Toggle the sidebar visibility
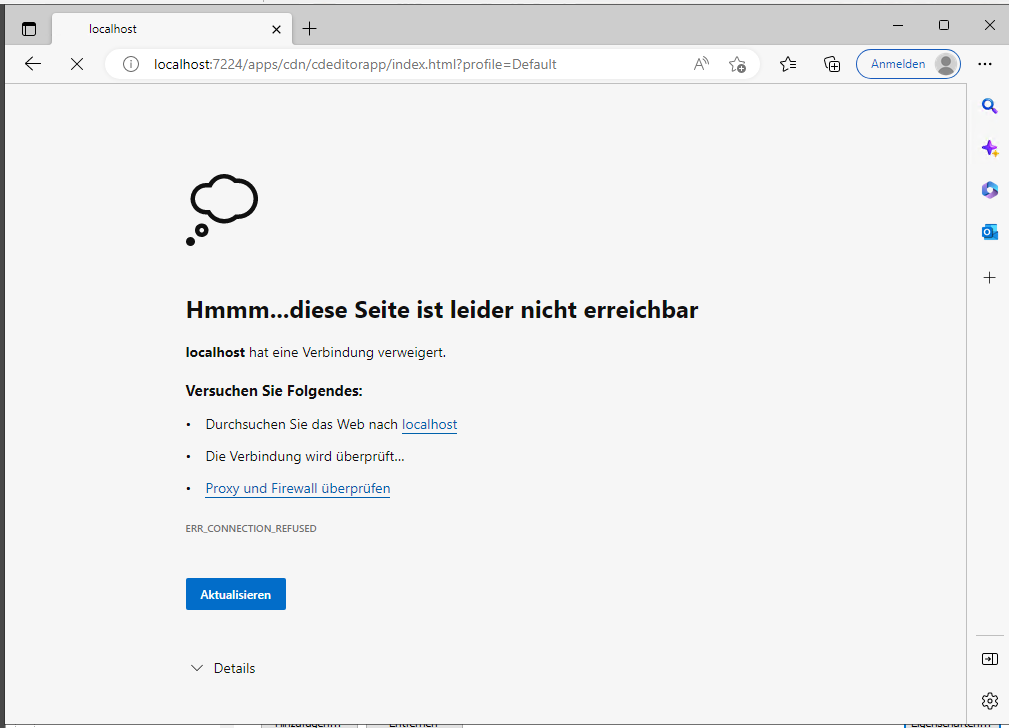Screen dimensions: 1009x728 pos(989,659)
